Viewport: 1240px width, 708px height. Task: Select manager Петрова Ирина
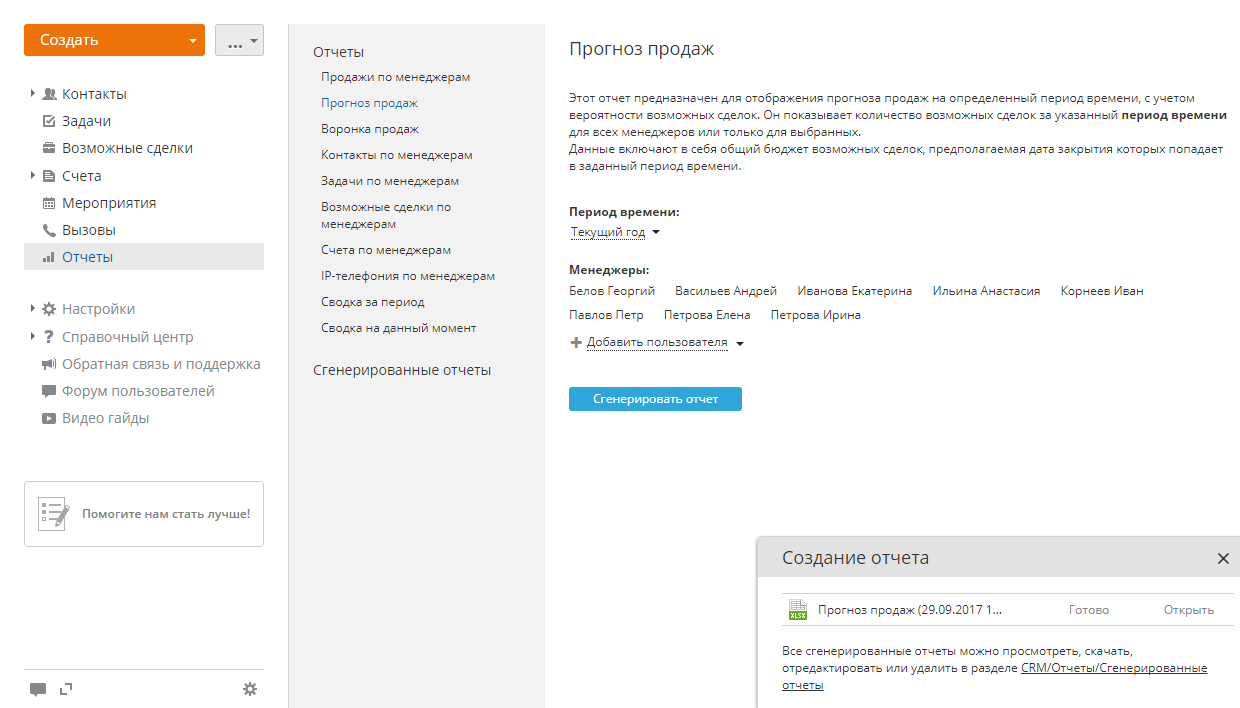[816, 315]
